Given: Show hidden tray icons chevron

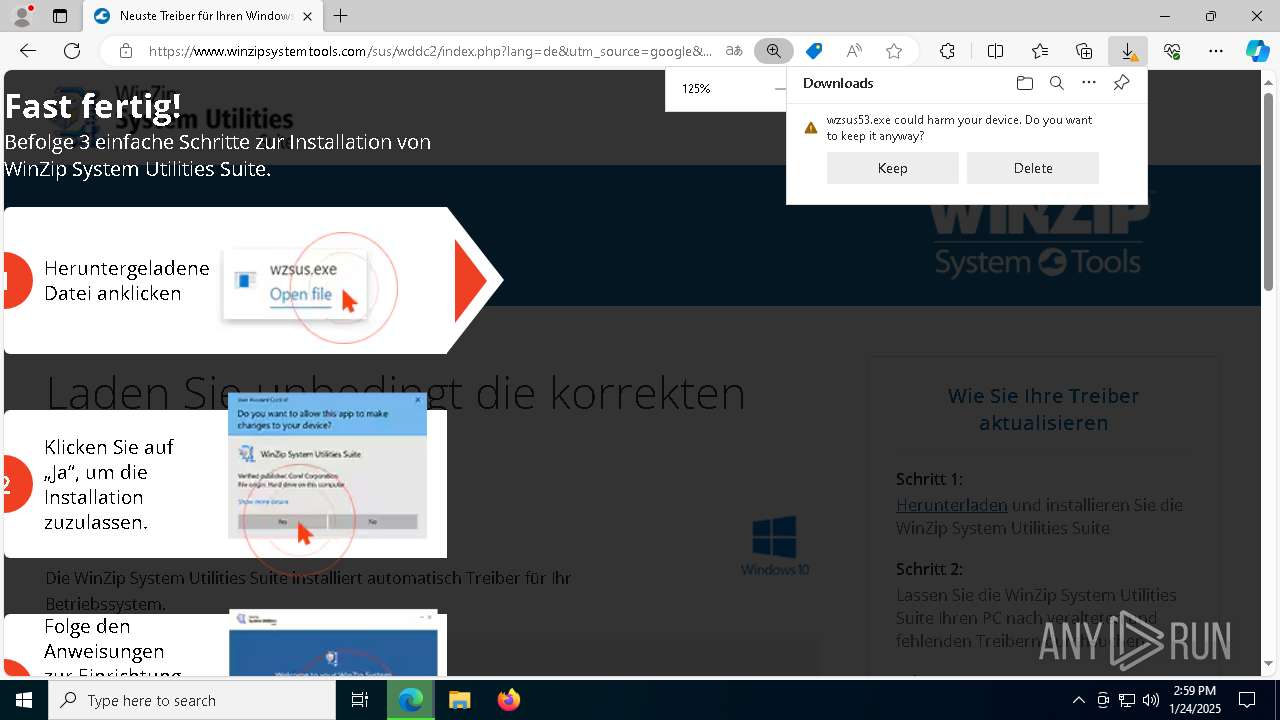Looking at the screenshot, I should [1078, 700].
